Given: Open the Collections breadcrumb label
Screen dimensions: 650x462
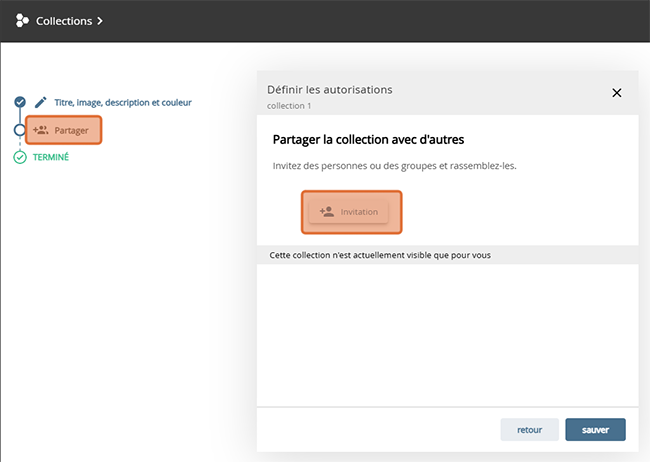Looking at the screenshot, I should [x=64, y=20].
